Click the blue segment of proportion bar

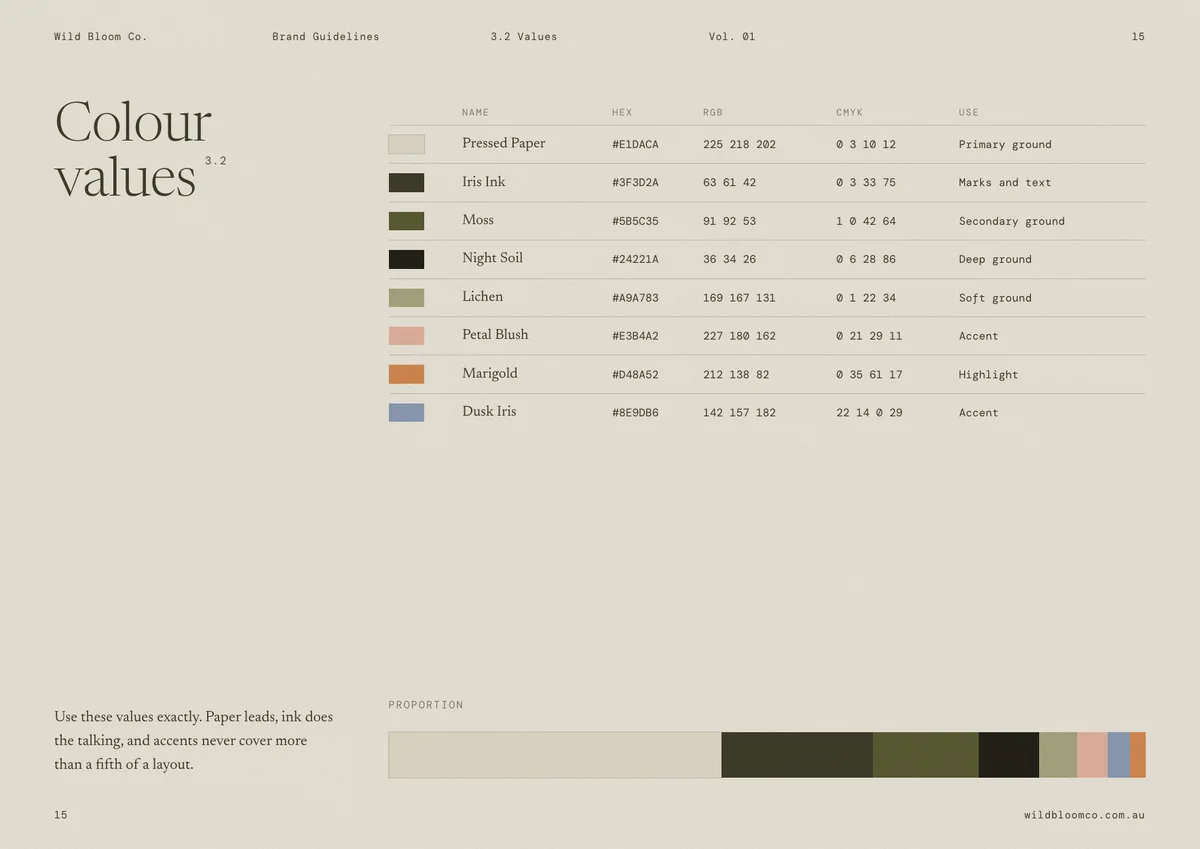point(1119,755)
